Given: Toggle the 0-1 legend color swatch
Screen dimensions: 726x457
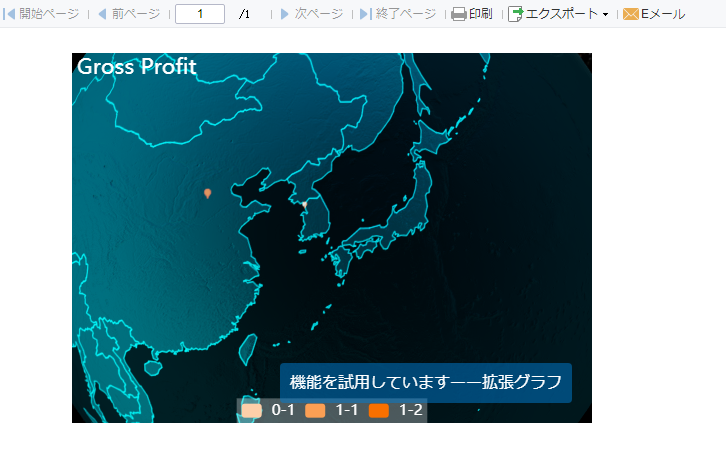Looking at the screenshot, I should point(251,411).
